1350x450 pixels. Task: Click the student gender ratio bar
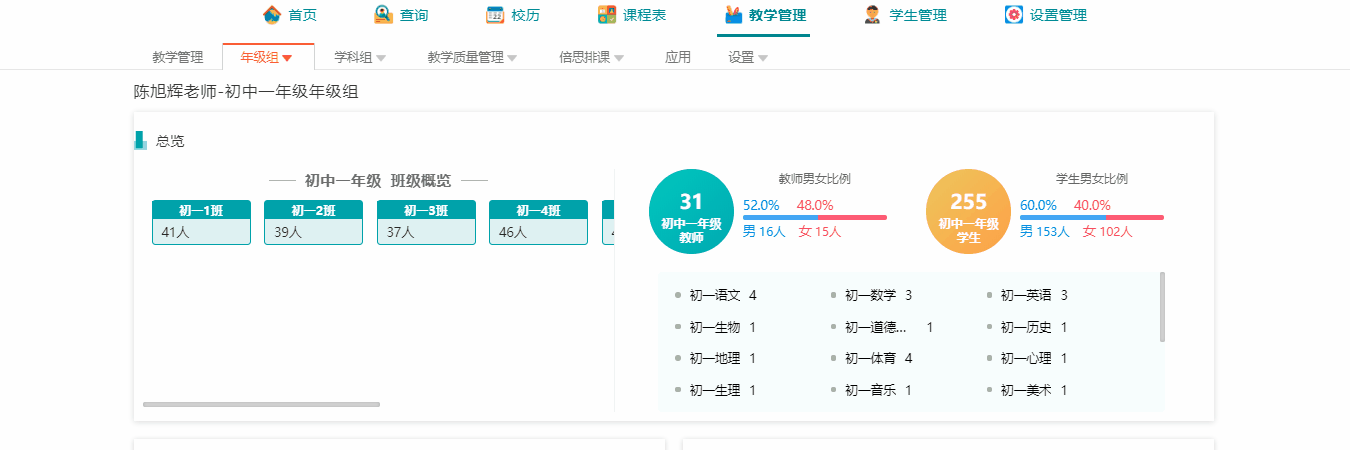[1092, 217]
